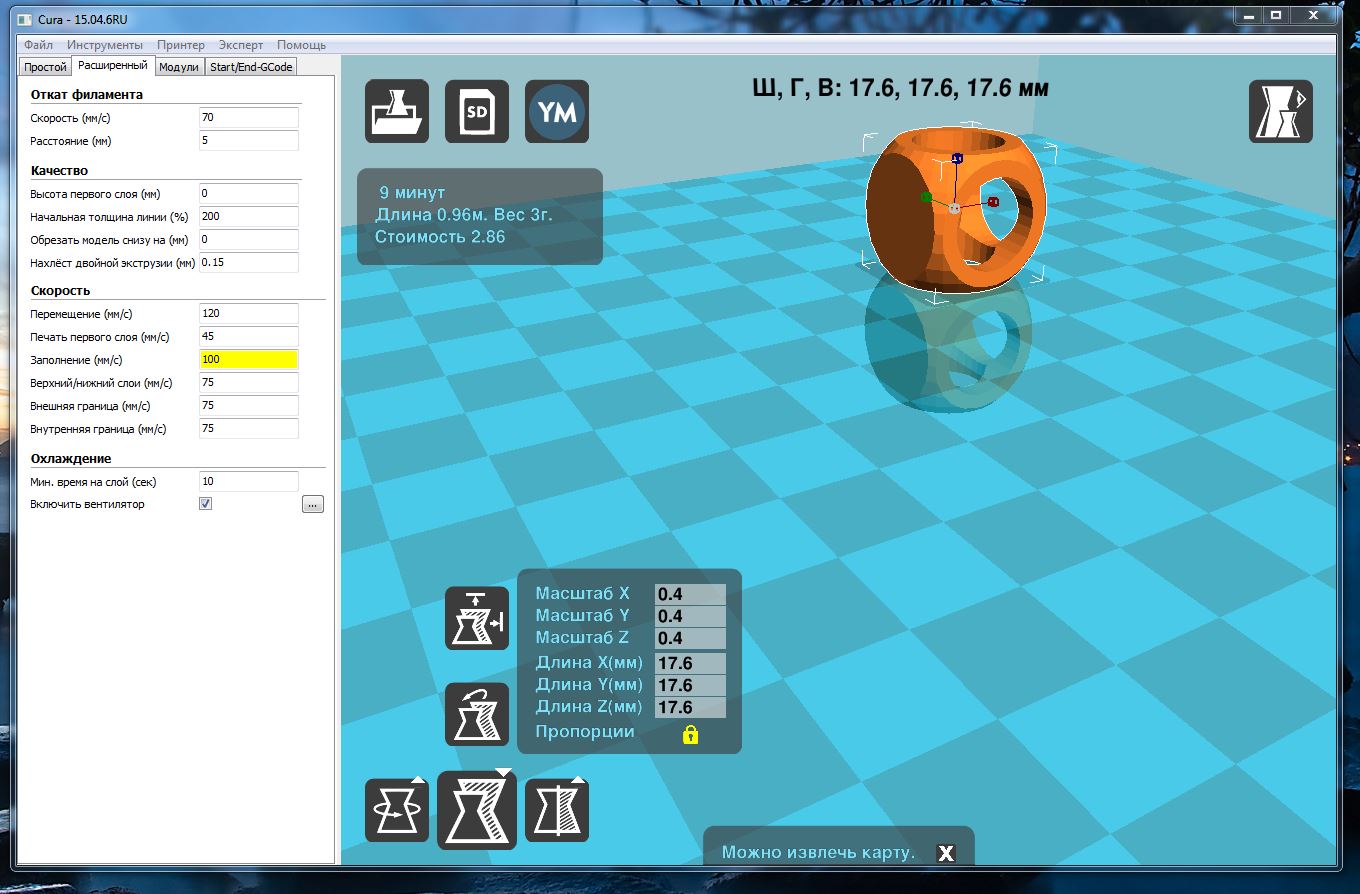The width and height of the screenshot is (1360, 894).
Task: Open the Эксперт menu
Action: point(241,45)
